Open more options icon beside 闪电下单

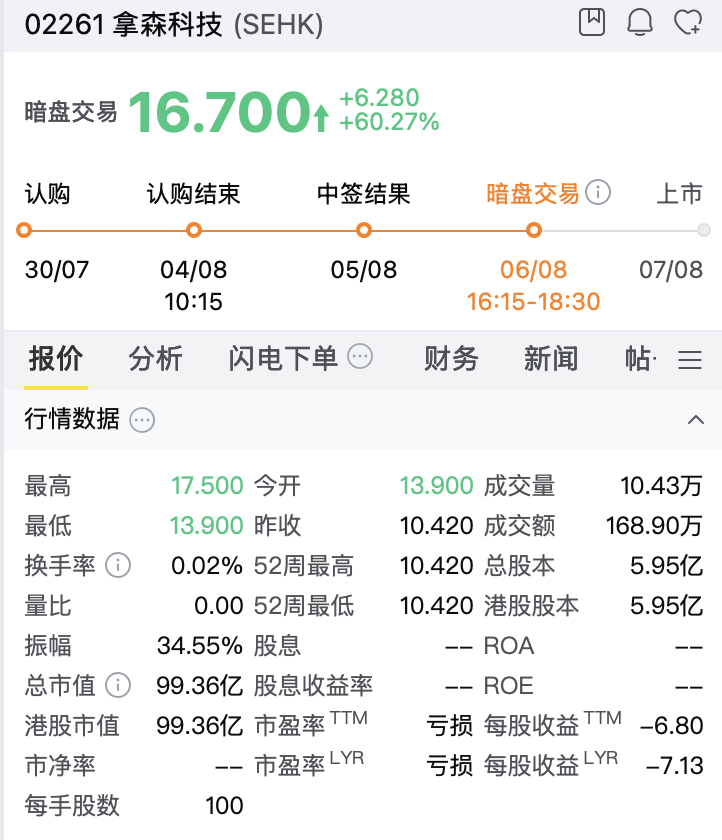pyautogui.click(x=360, y=356)
